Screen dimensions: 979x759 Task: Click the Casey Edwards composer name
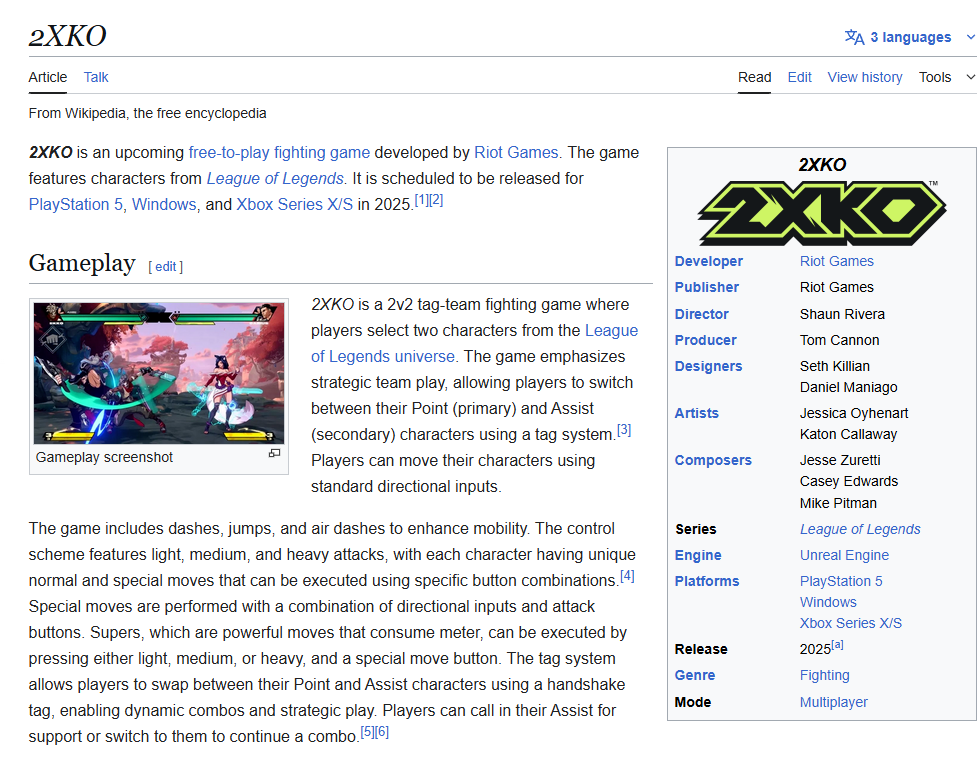point(849,482)
